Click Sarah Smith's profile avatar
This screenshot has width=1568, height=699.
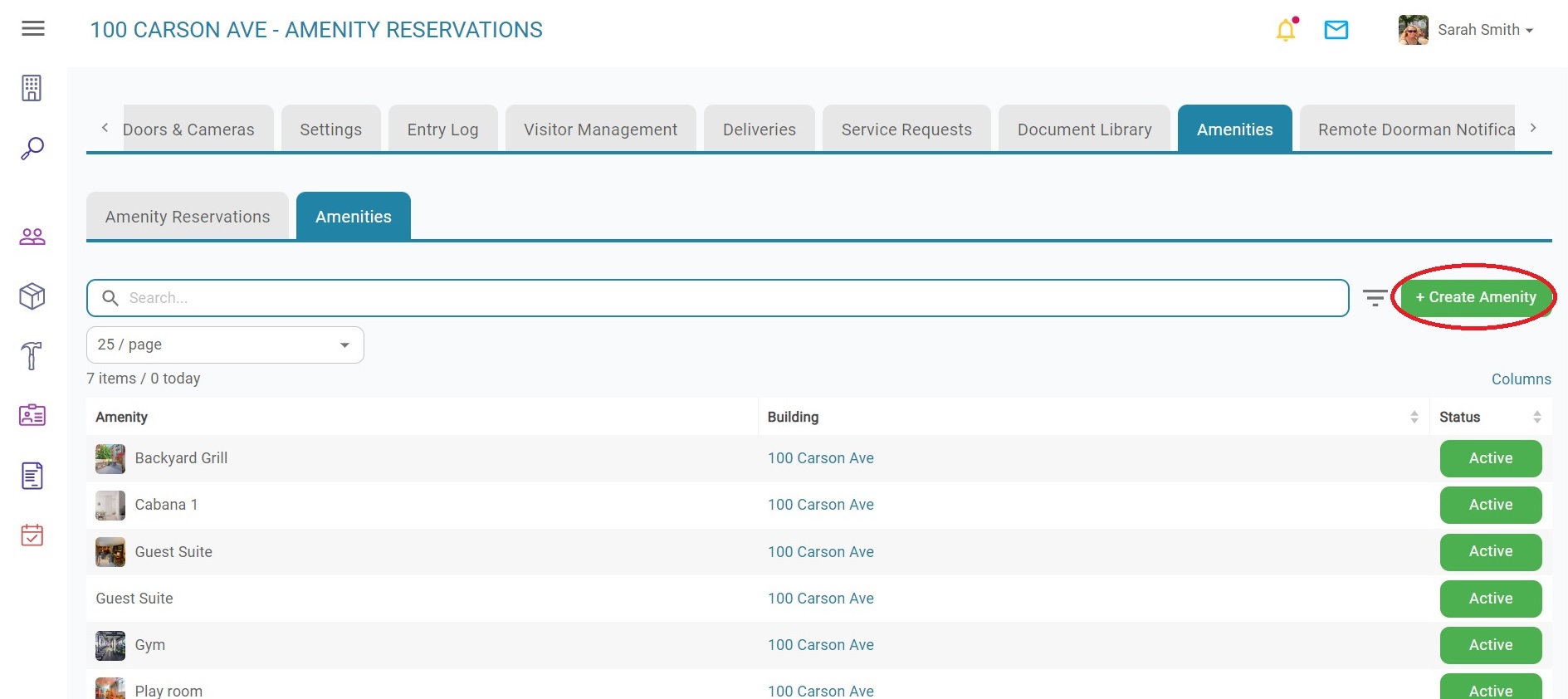point(1413,30)
